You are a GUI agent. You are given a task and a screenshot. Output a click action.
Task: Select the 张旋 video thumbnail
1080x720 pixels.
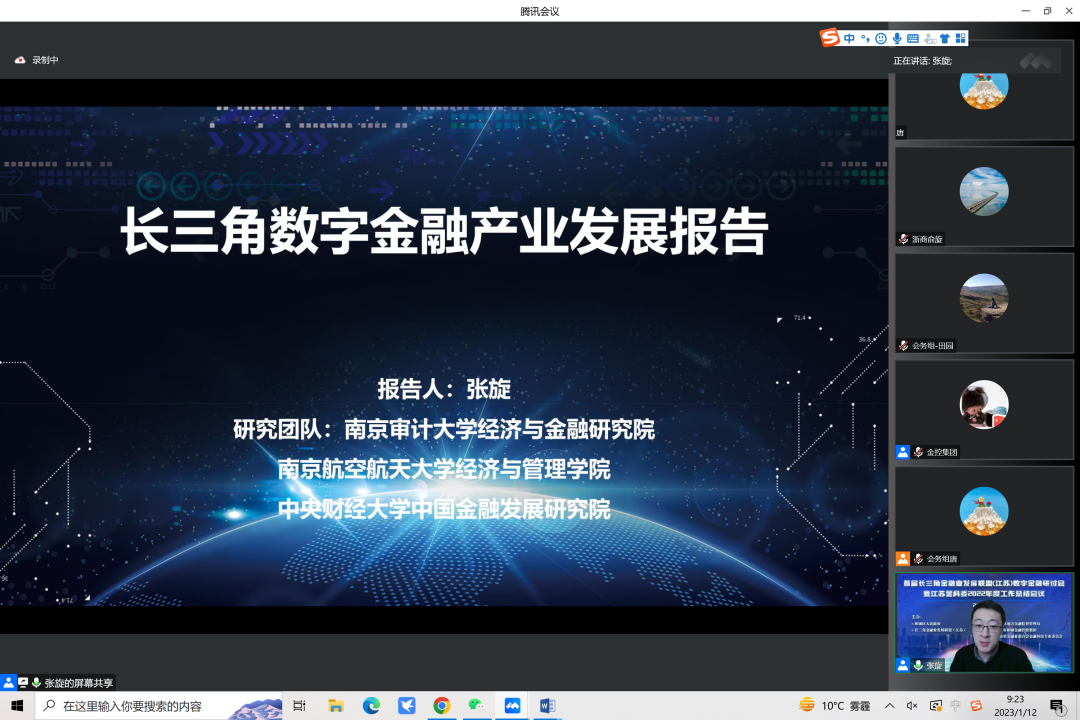click(984, 623)
